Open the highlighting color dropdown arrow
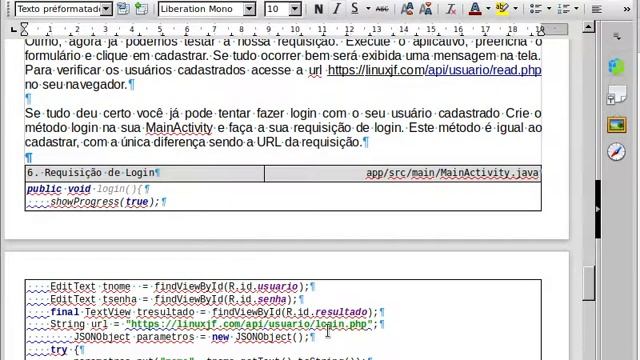This screenshot has height=360, width=640. (x=516, y=9)
